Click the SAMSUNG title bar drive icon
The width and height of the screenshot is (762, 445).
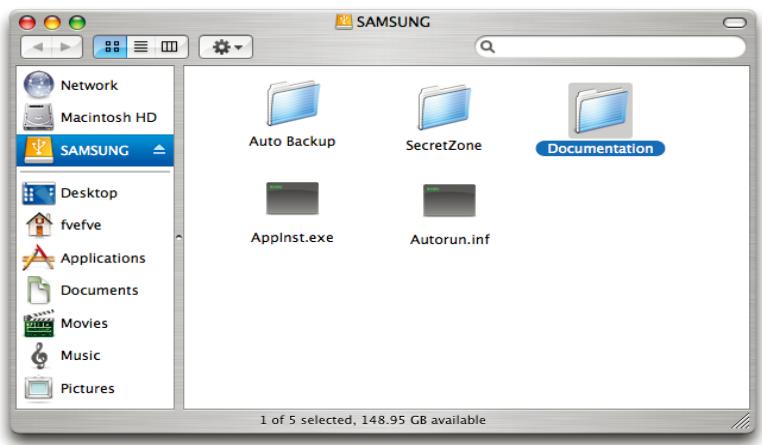point(344,22)
